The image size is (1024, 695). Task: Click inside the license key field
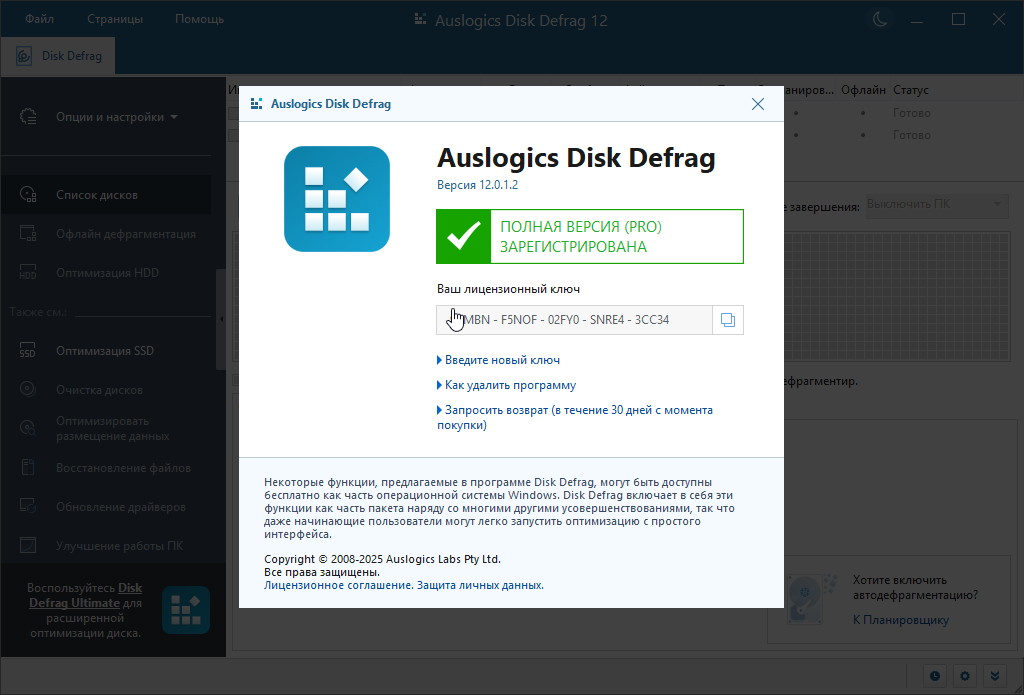click(x=575, y=320)
